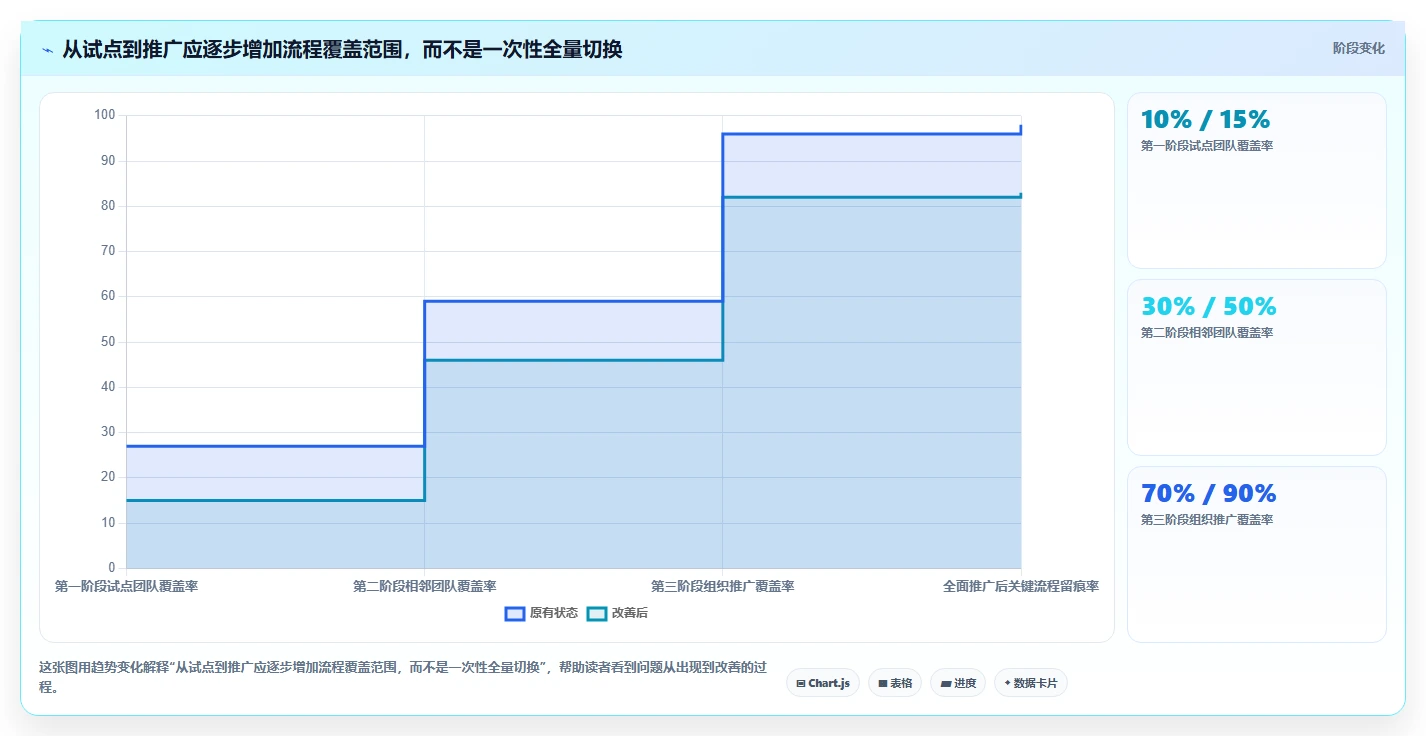Open the 10% / 15% data card
This screenshot has height=736, width=1426.
point(1257,180)
